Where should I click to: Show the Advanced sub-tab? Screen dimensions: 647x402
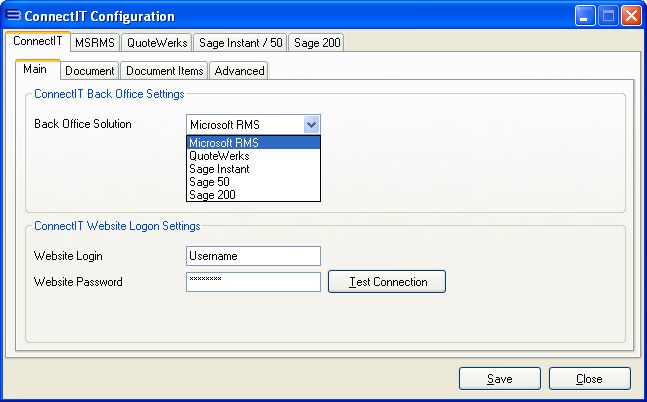(239, 71)
